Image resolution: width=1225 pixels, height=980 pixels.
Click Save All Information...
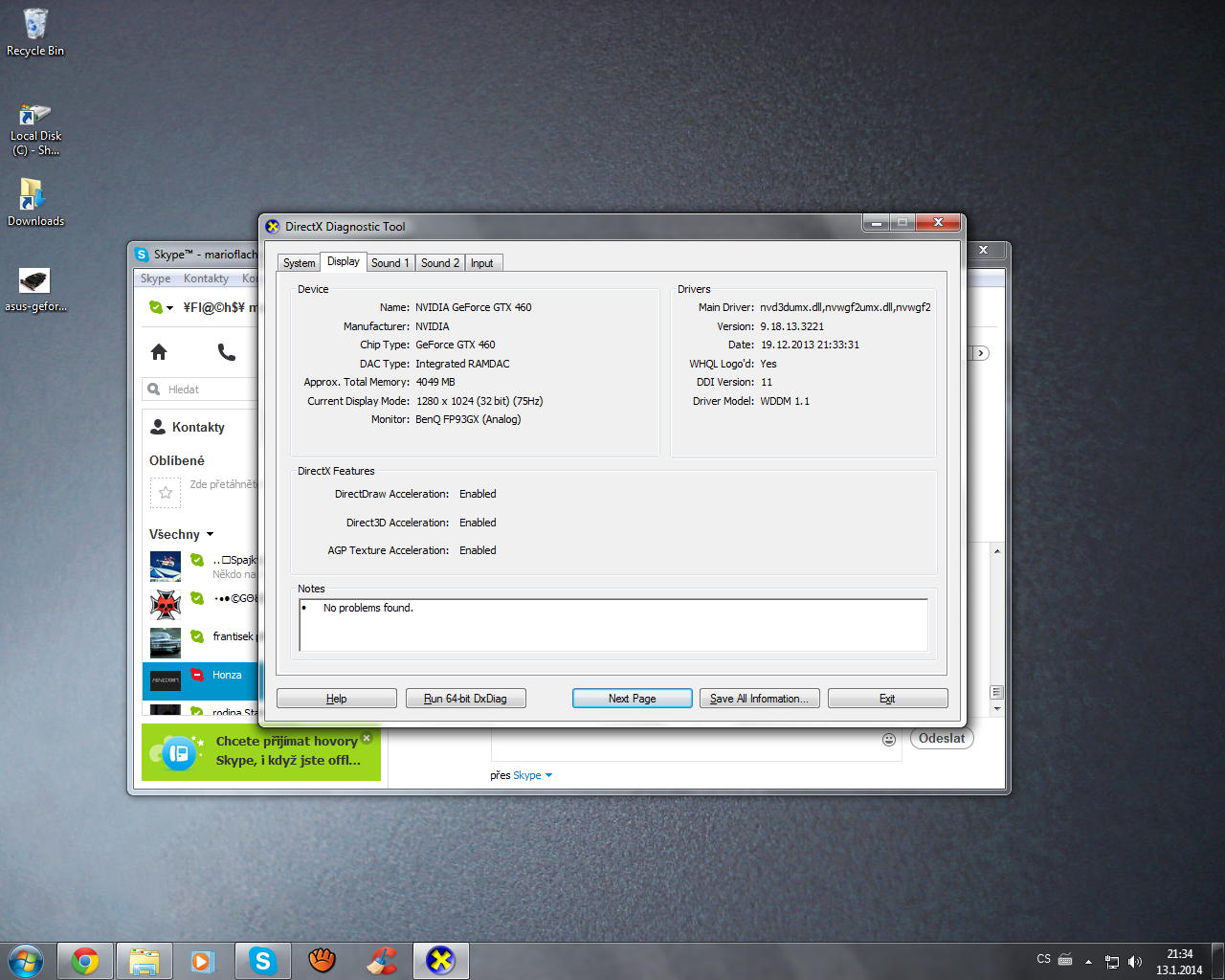[760, 699]
